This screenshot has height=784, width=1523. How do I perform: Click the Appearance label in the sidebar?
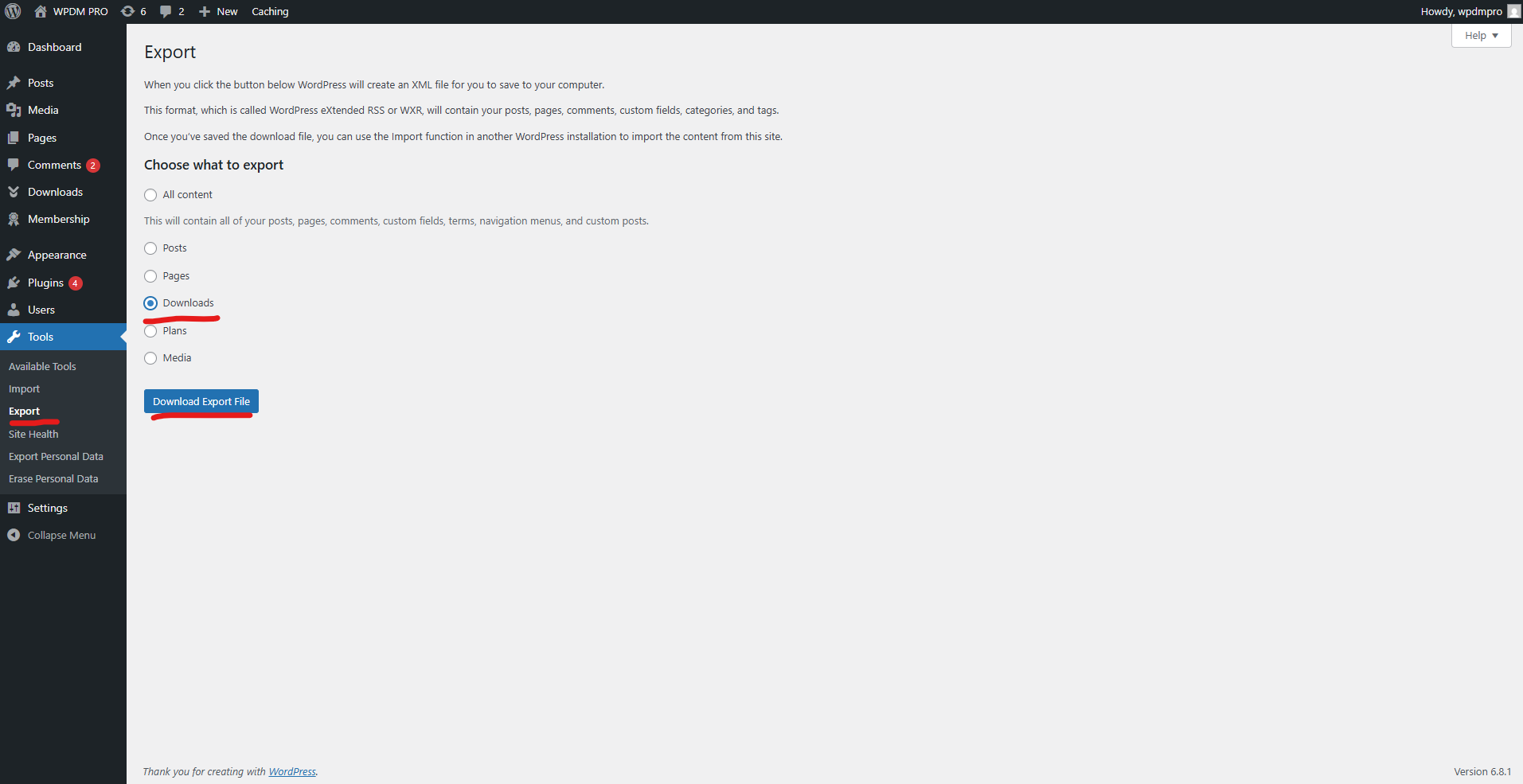[x=57, y=255]
